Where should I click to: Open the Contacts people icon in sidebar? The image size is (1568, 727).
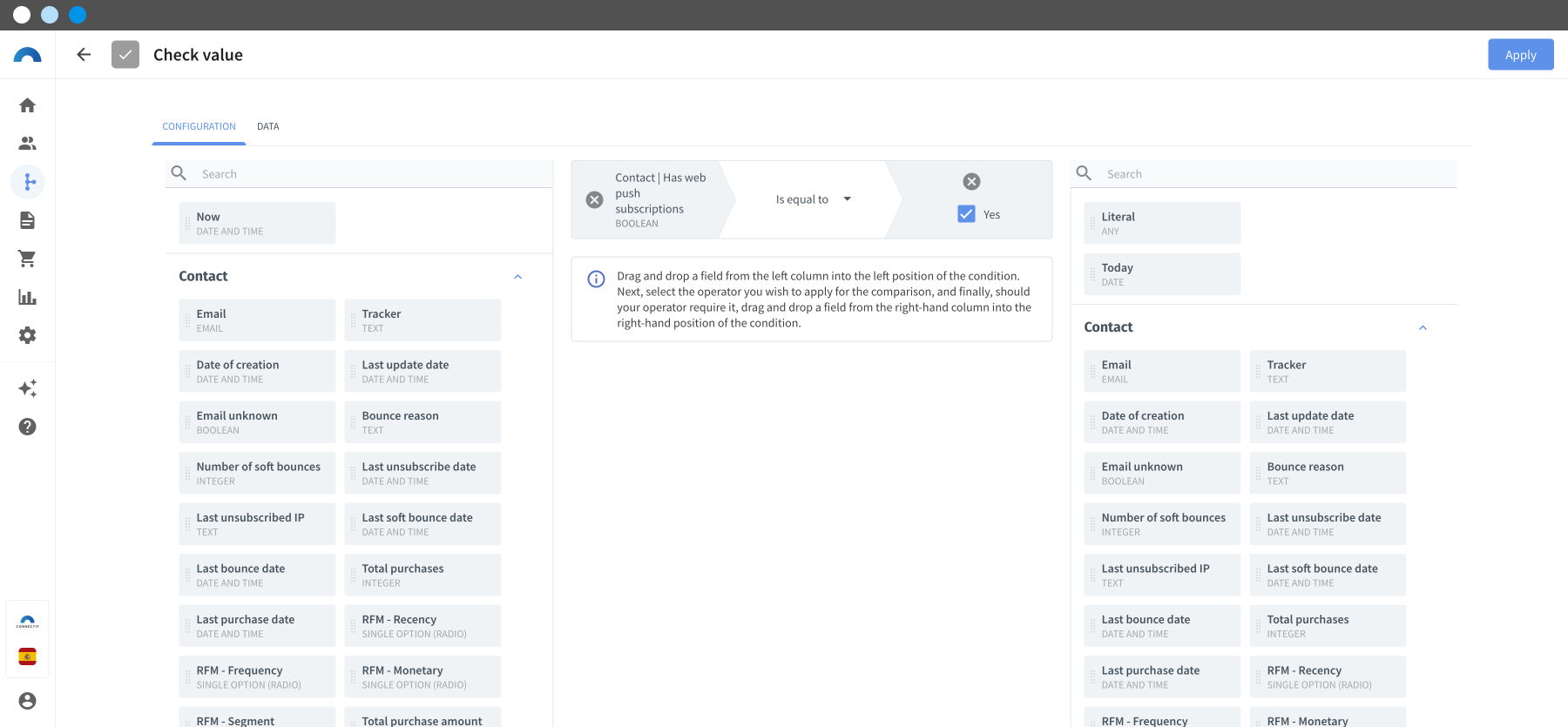click(28, 144)
